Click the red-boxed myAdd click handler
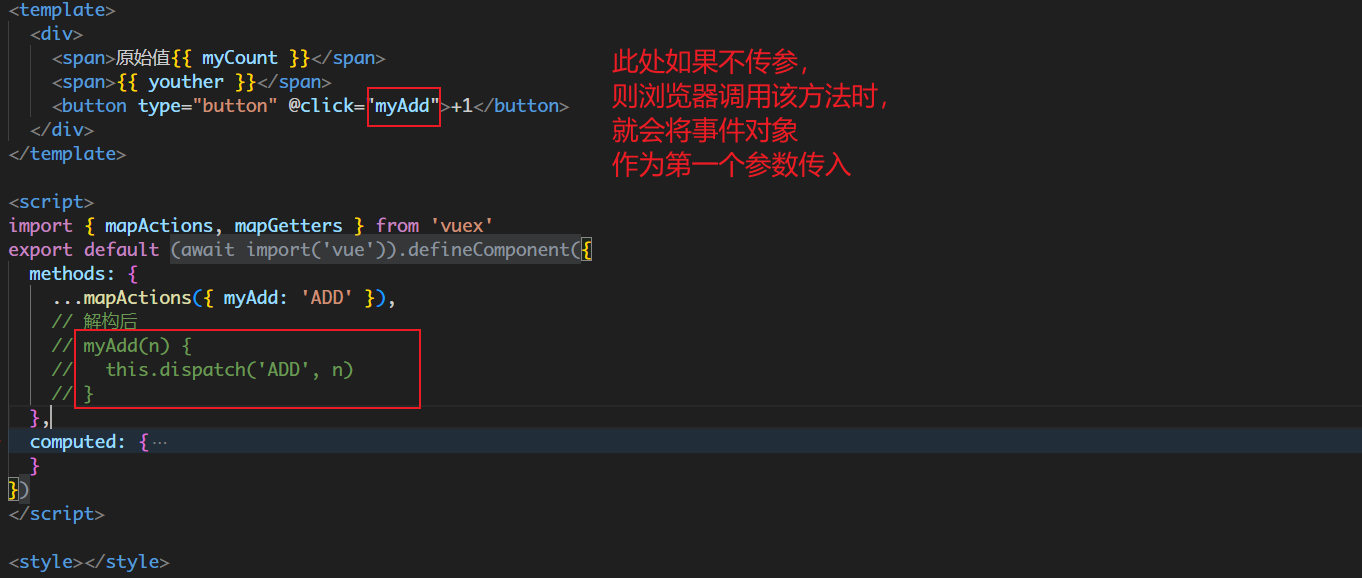The image size is (1362, 578). coord(404,106)
